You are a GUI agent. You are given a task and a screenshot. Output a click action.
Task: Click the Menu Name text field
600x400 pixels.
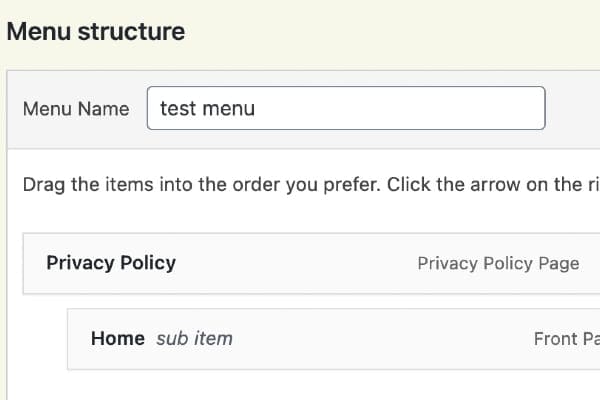tap(345, 108)
